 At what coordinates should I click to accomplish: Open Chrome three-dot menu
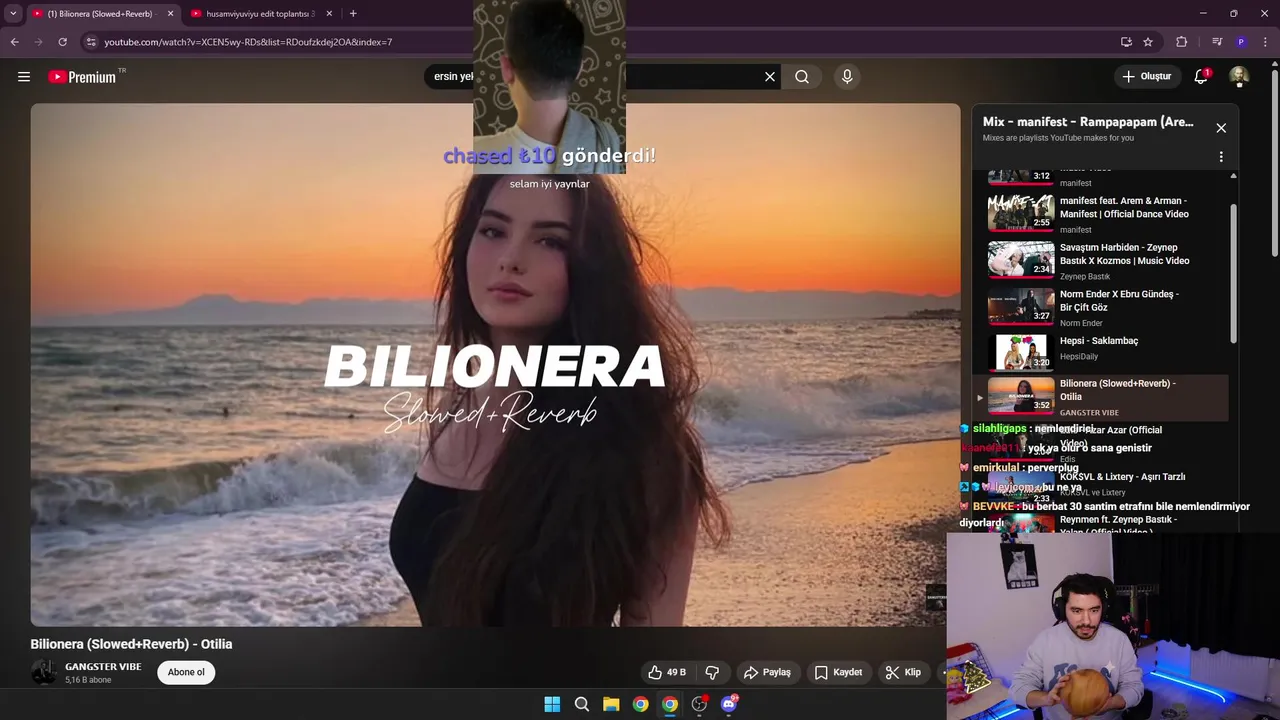pos(1266,42)
